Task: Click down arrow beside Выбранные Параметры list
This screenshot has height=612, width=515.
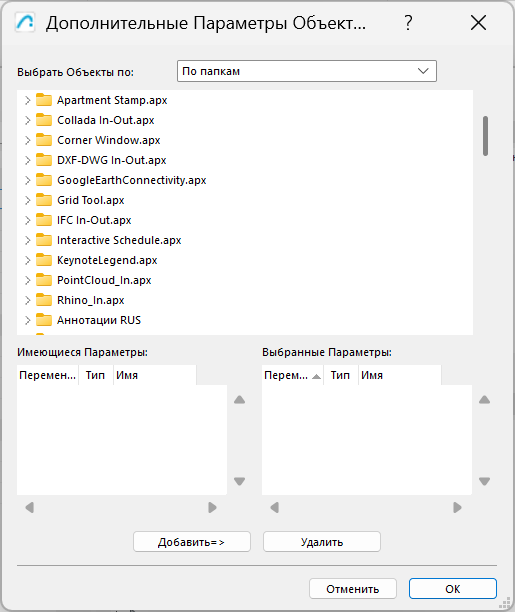Action: coord(484,481)
